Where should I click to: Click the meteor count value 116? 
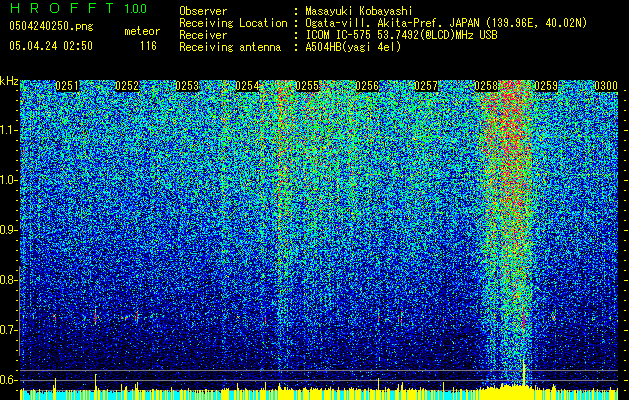(148, 46)
